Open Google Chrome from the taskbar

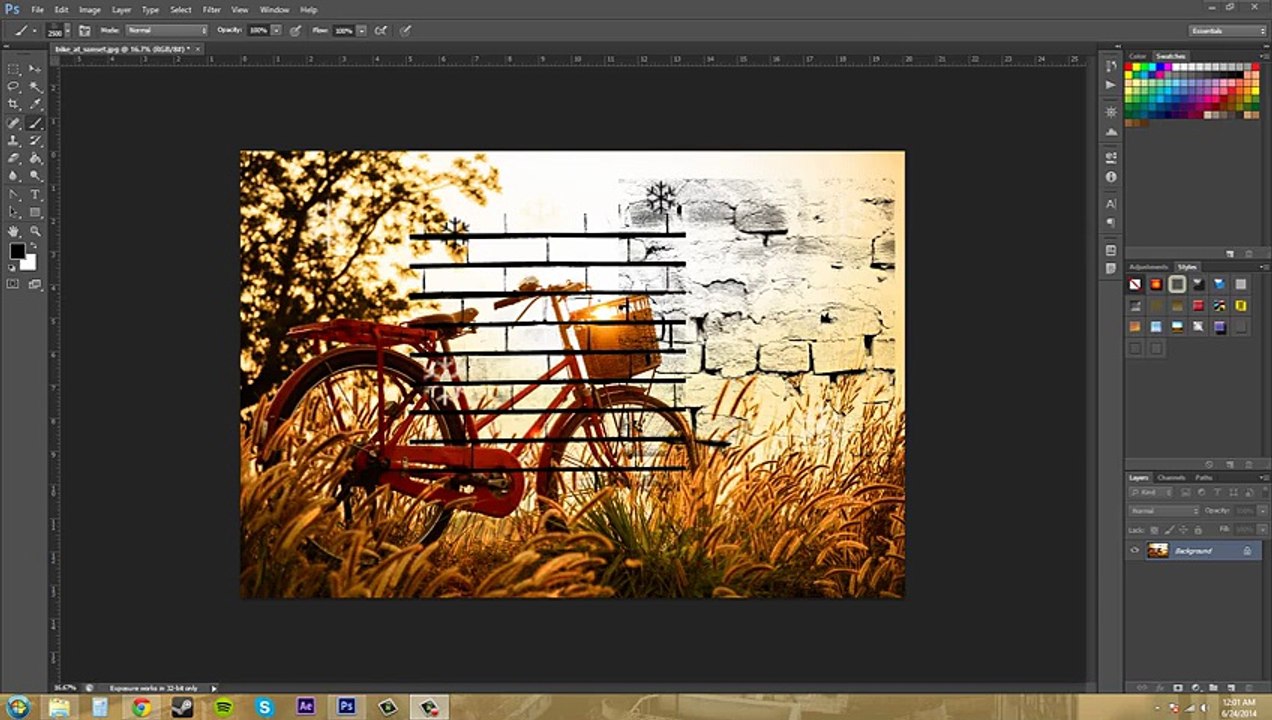[141, 707]
